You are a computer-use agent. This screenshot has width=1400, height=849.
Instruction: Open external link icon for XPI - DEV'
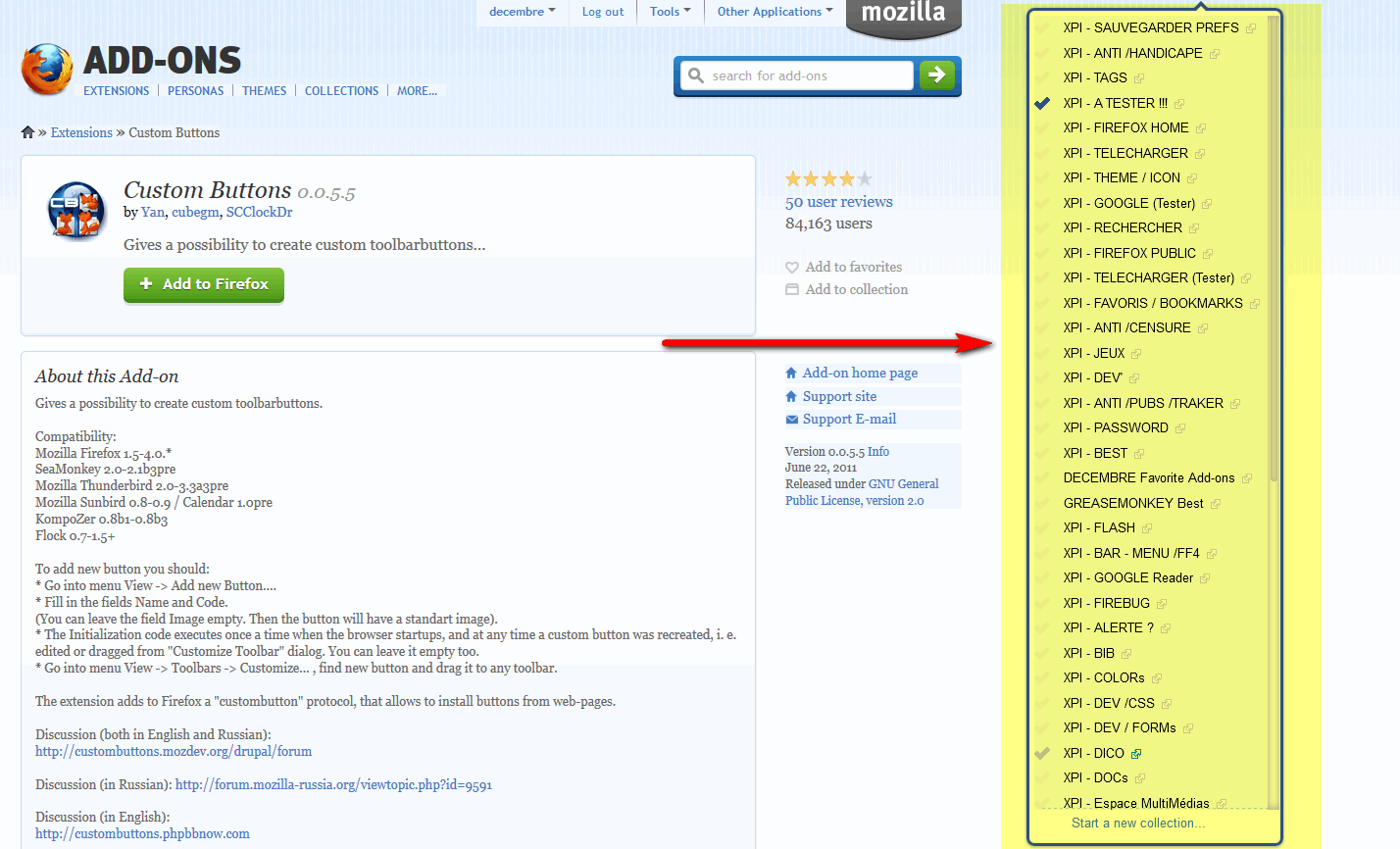point(1134,378)
